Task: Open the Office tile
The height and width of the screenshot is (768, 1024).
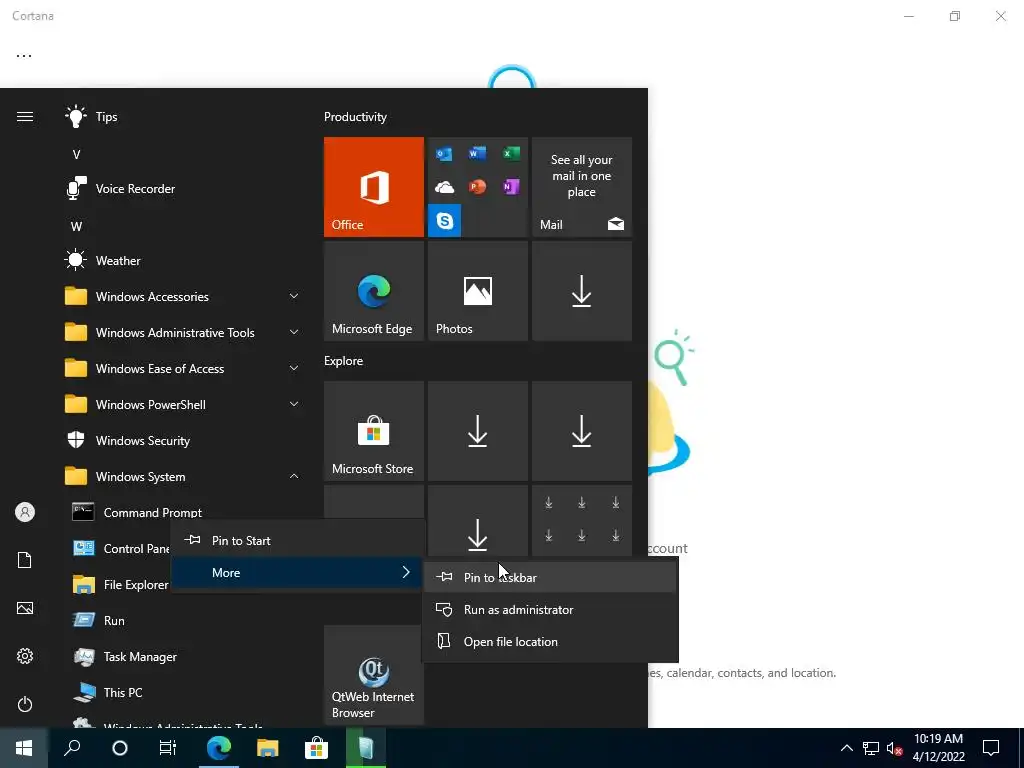Action: click(374, 187)
